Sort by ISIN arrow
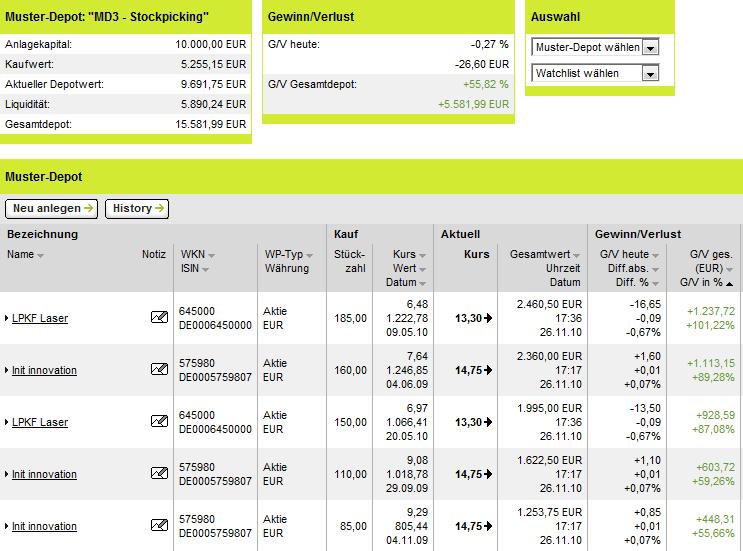Image resolution: width=743 pixels, height=551 pixels. point(205,269)
